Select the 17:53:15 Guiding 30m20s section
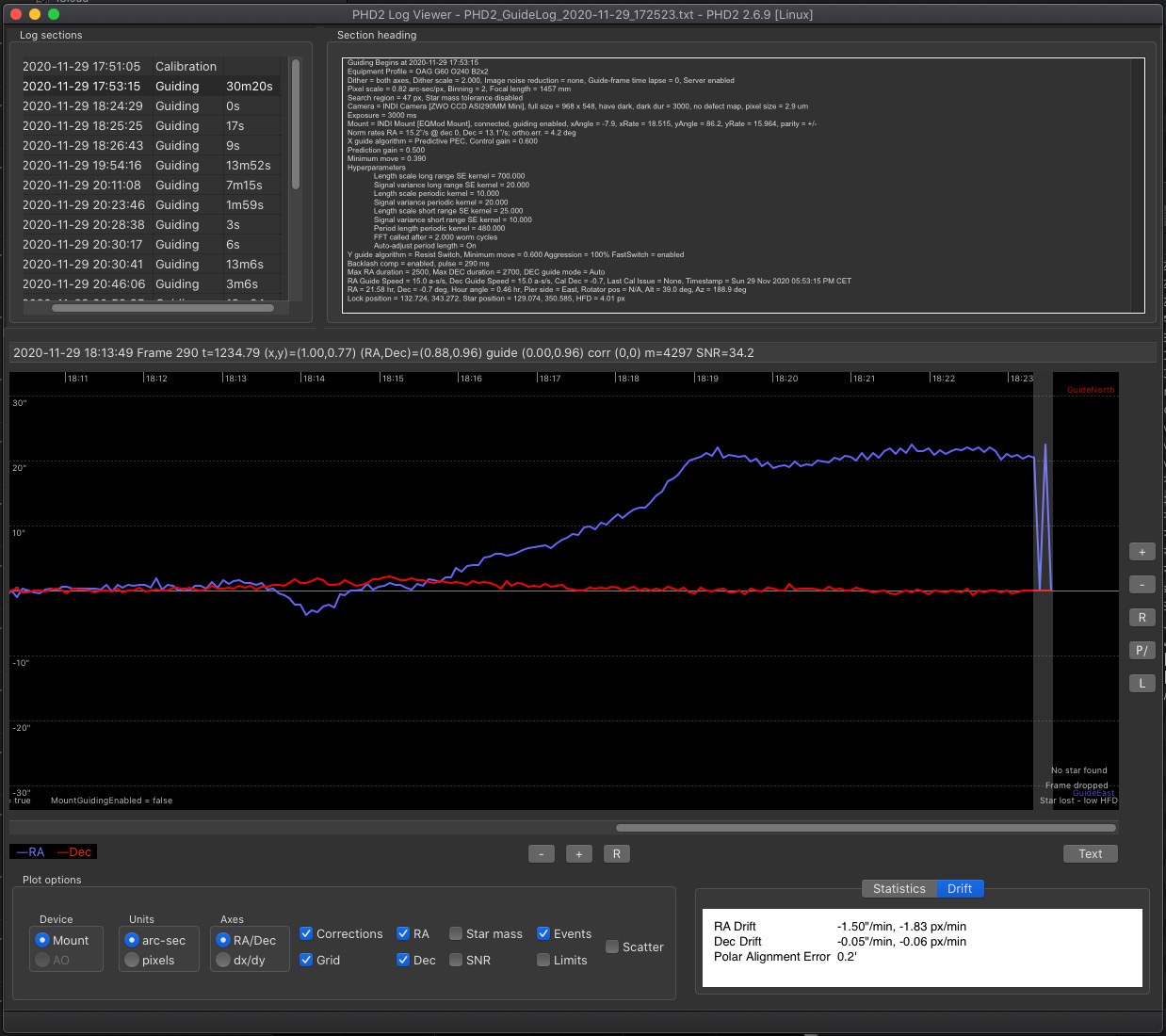The width and height of the screenshot is (1166, 1036). (x=151, y=86)
